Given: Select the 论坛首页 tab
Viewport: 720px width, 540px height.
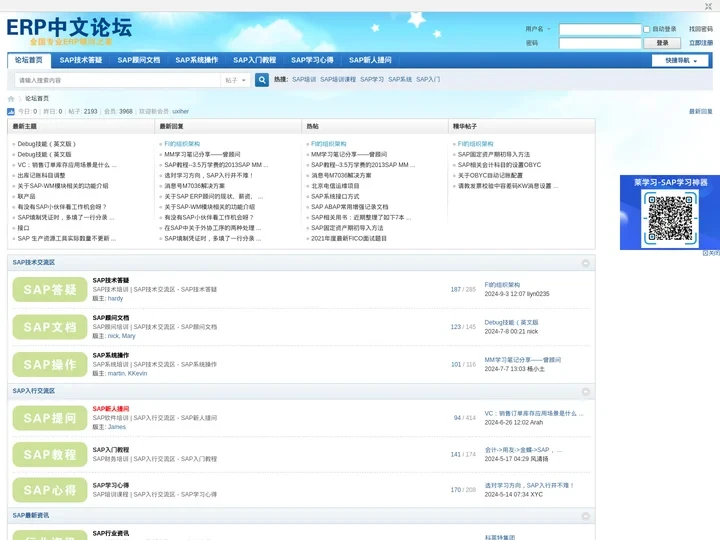Looking at the screenshot, I should (29, 60).
